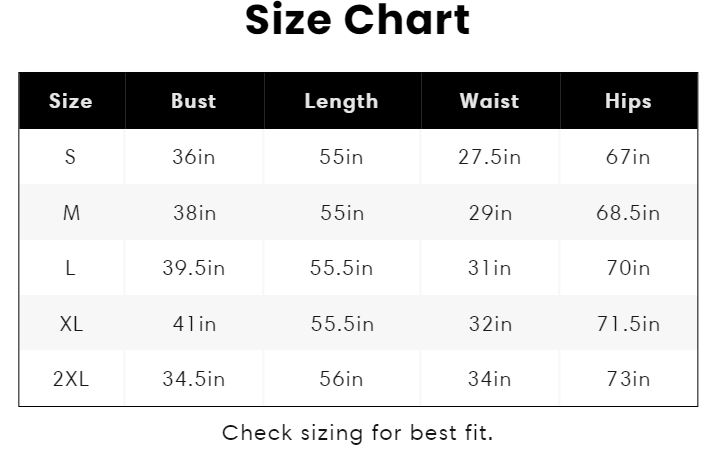
Task: Click the M size row label
Action: point(71,213)
